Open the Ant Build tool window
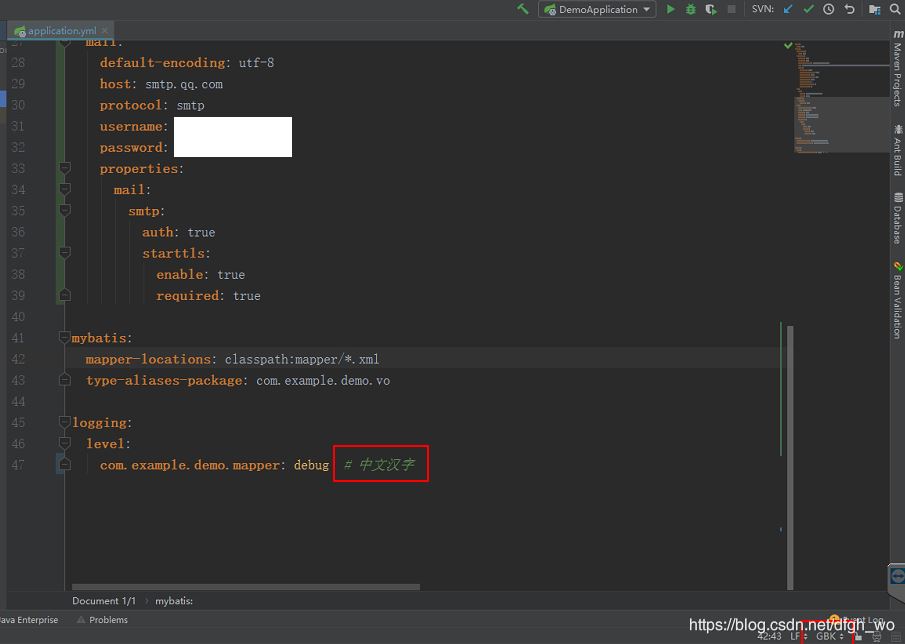Image resolution: width=905 pixels, height=644 pixels. (897, 149)
